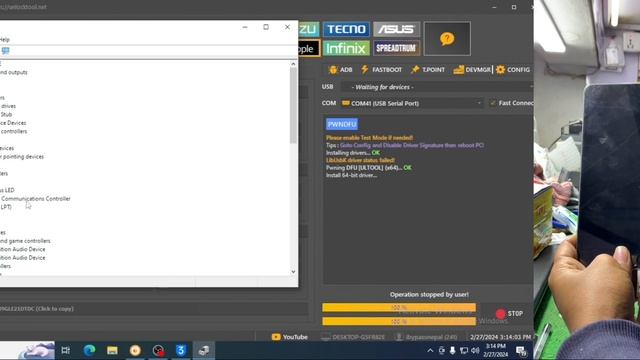
Task: Click scroll up arrow in Device Manager
Action: click(x=293, y=64)
